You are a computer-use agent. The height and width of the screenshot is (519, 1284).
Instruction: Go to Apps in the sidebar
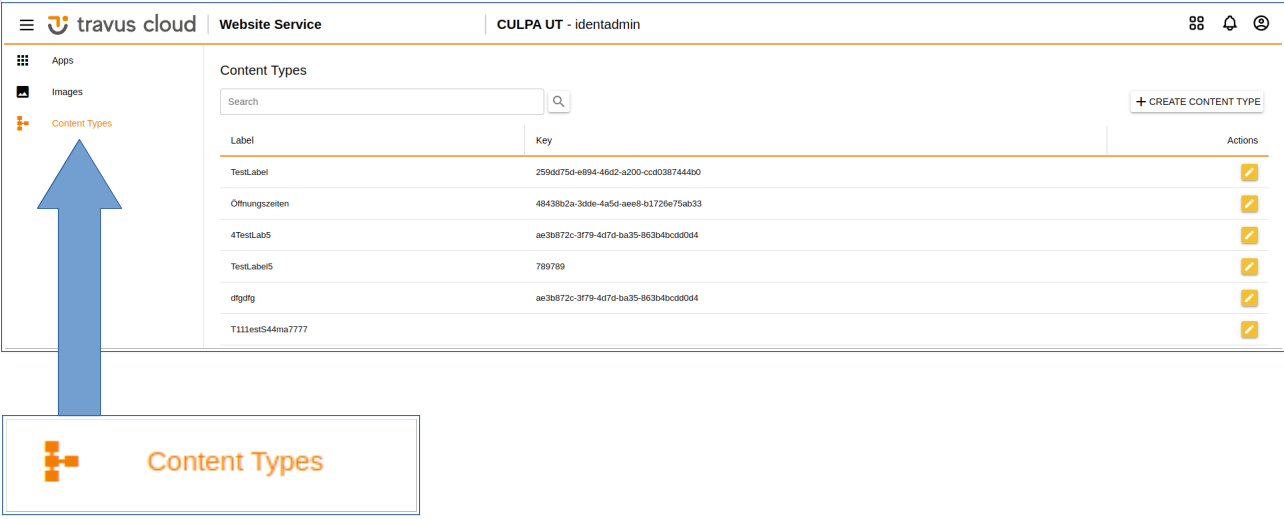click(62, 61)
